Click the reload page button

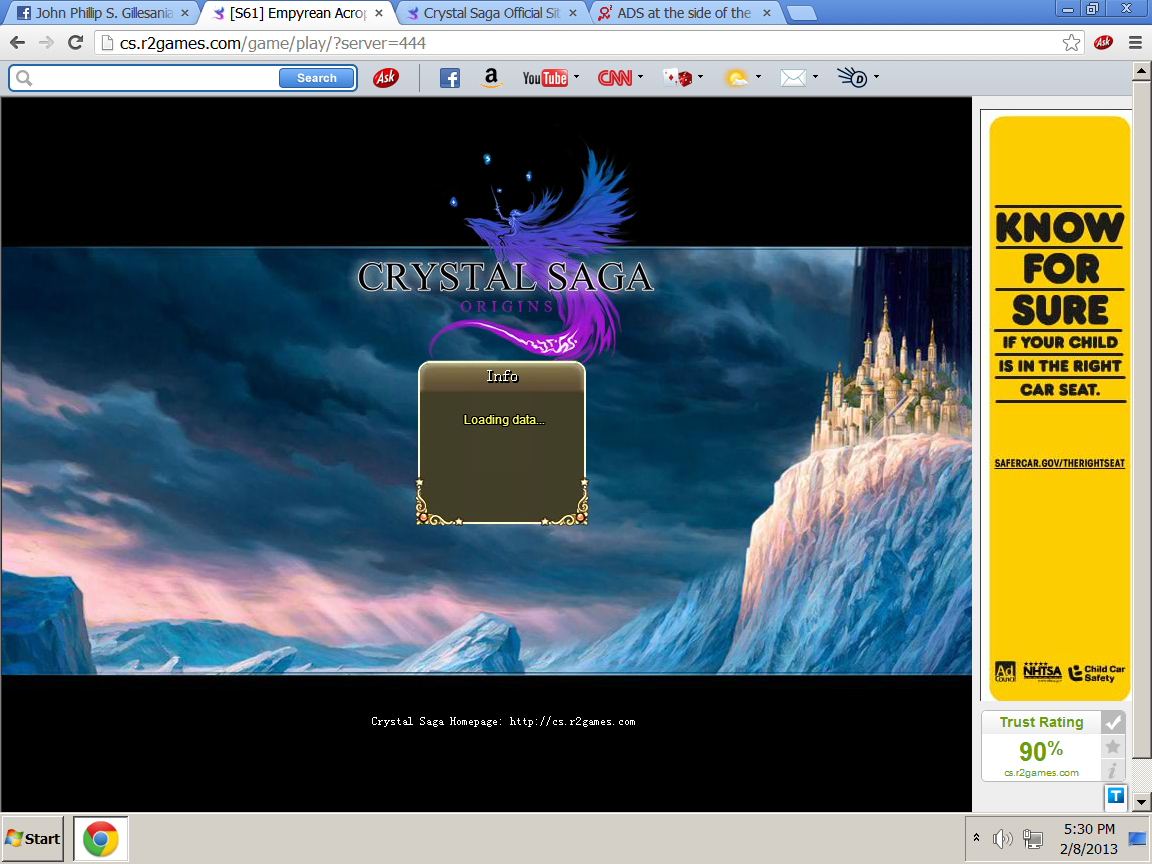(75, 42)
